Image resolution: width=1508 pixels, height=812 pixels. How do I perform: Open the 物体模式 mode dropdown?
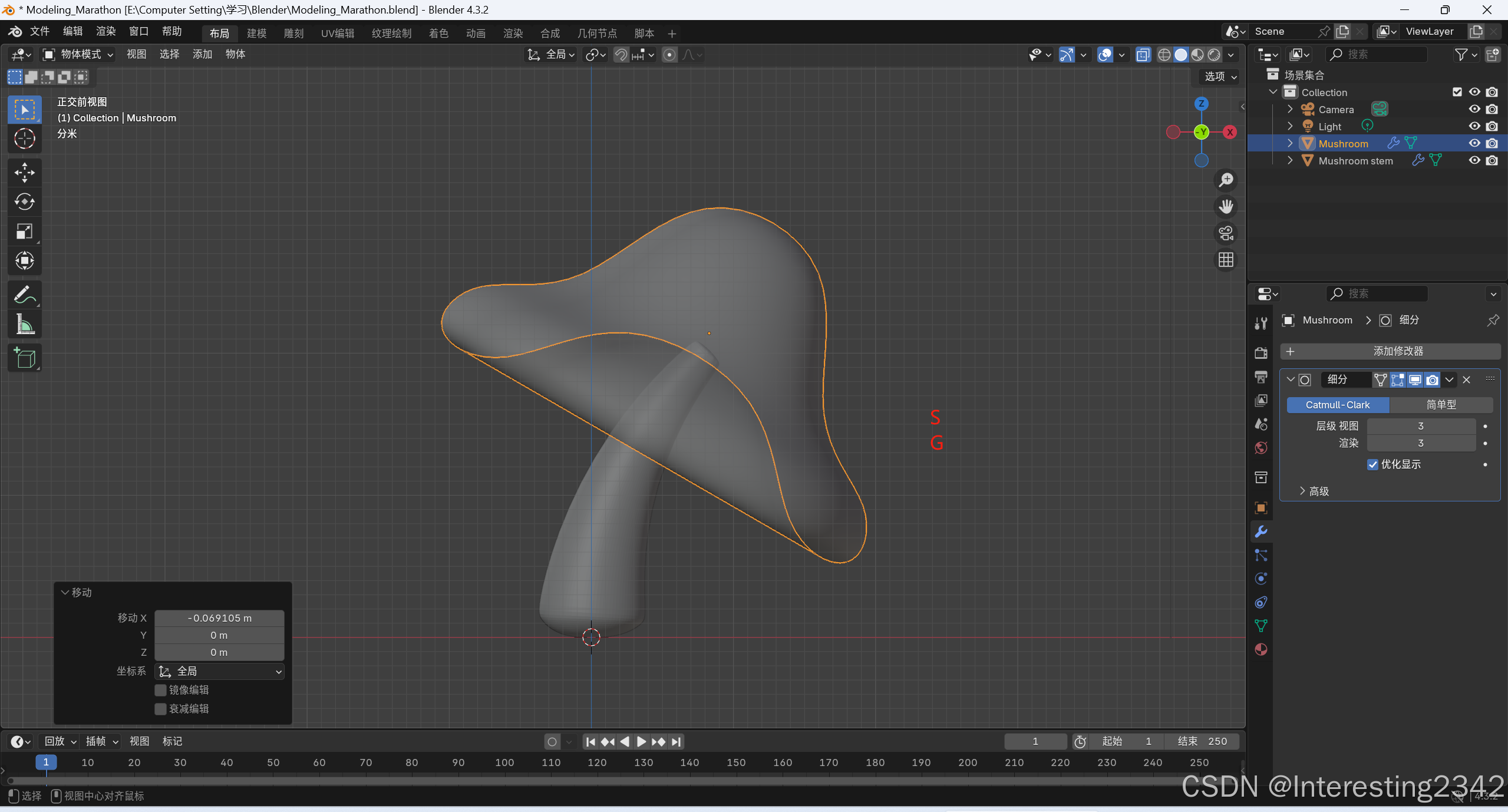[x=78, y=54]
